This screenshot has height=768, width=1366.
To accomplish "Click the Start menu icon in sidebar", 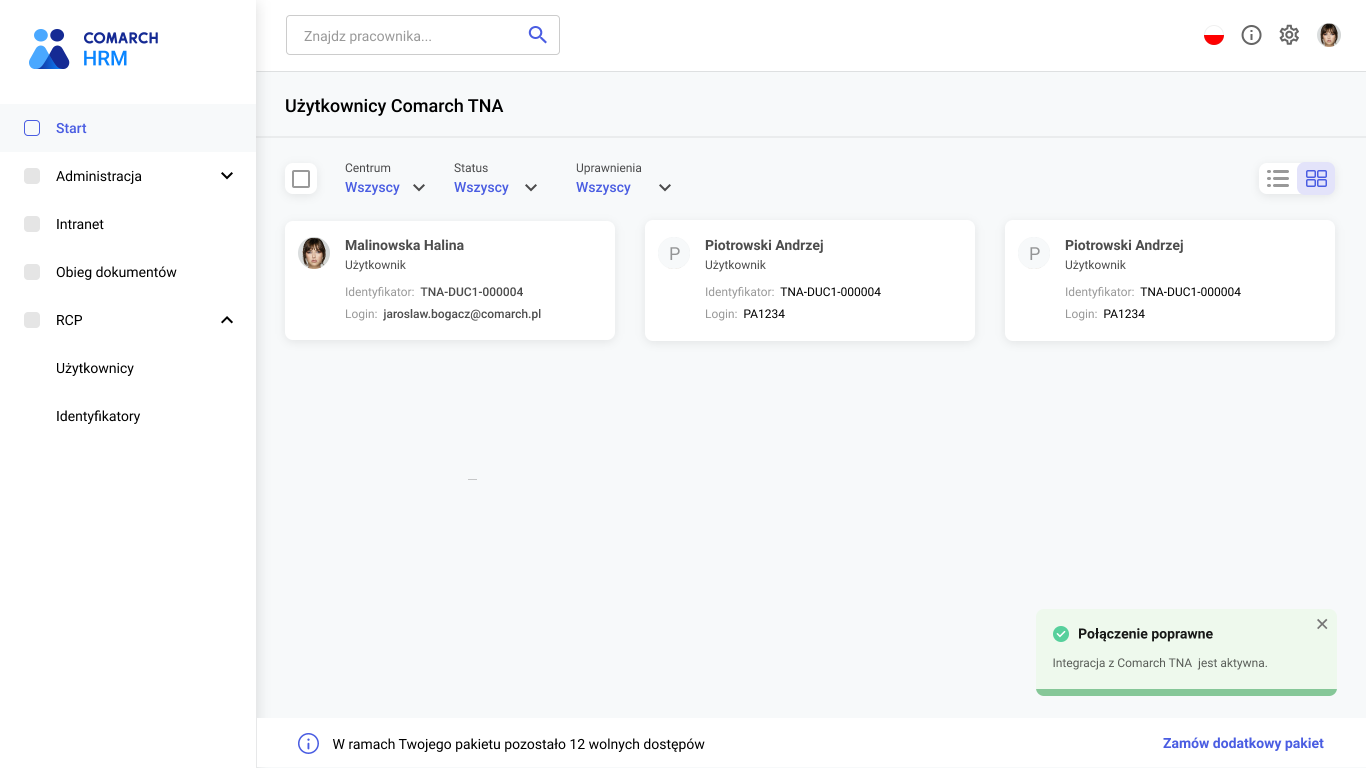I will point(32,128).
